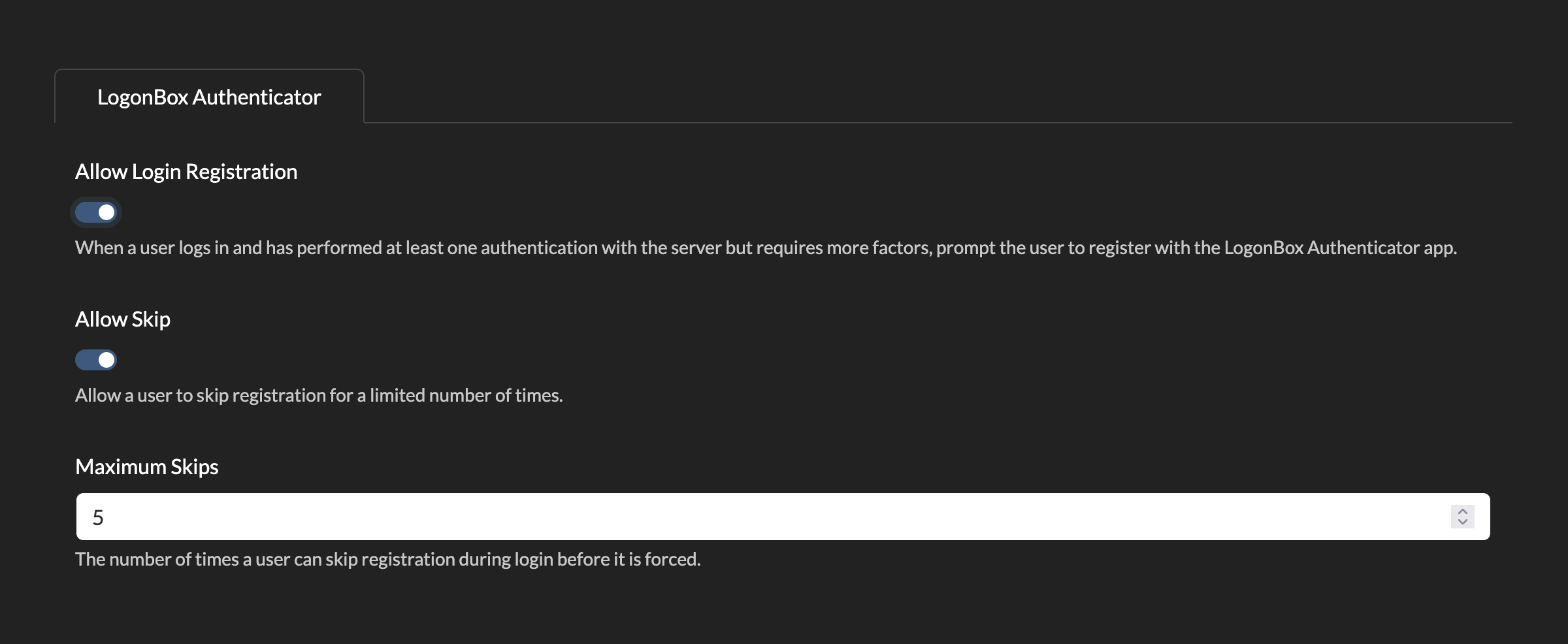The image size is (1568, 644).
Task: Disable the Allow Login Registration toggle
Action: pos(96,212)
